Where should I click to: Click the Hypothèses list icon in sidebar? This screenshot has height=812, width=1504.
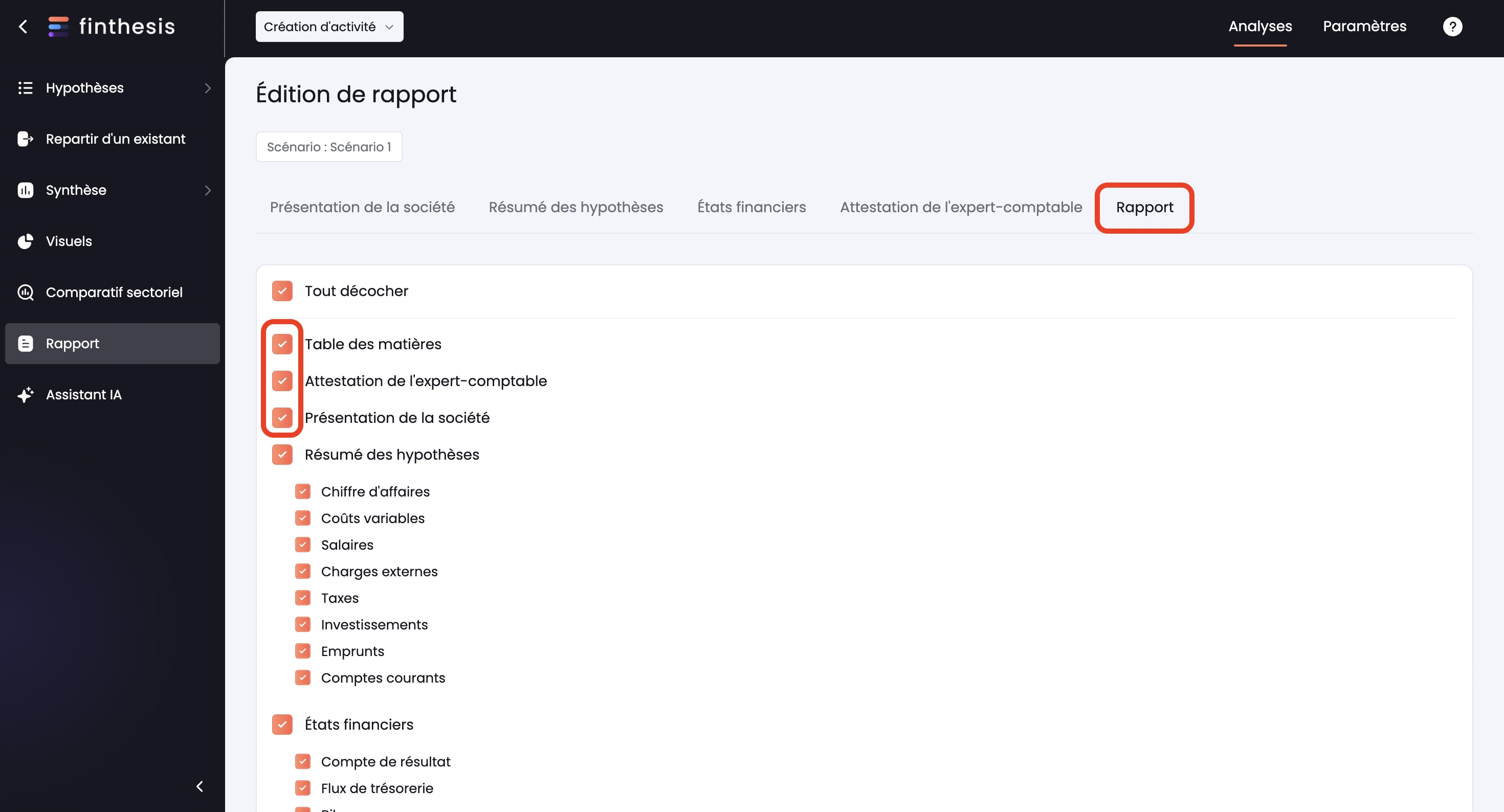[25, 87]
